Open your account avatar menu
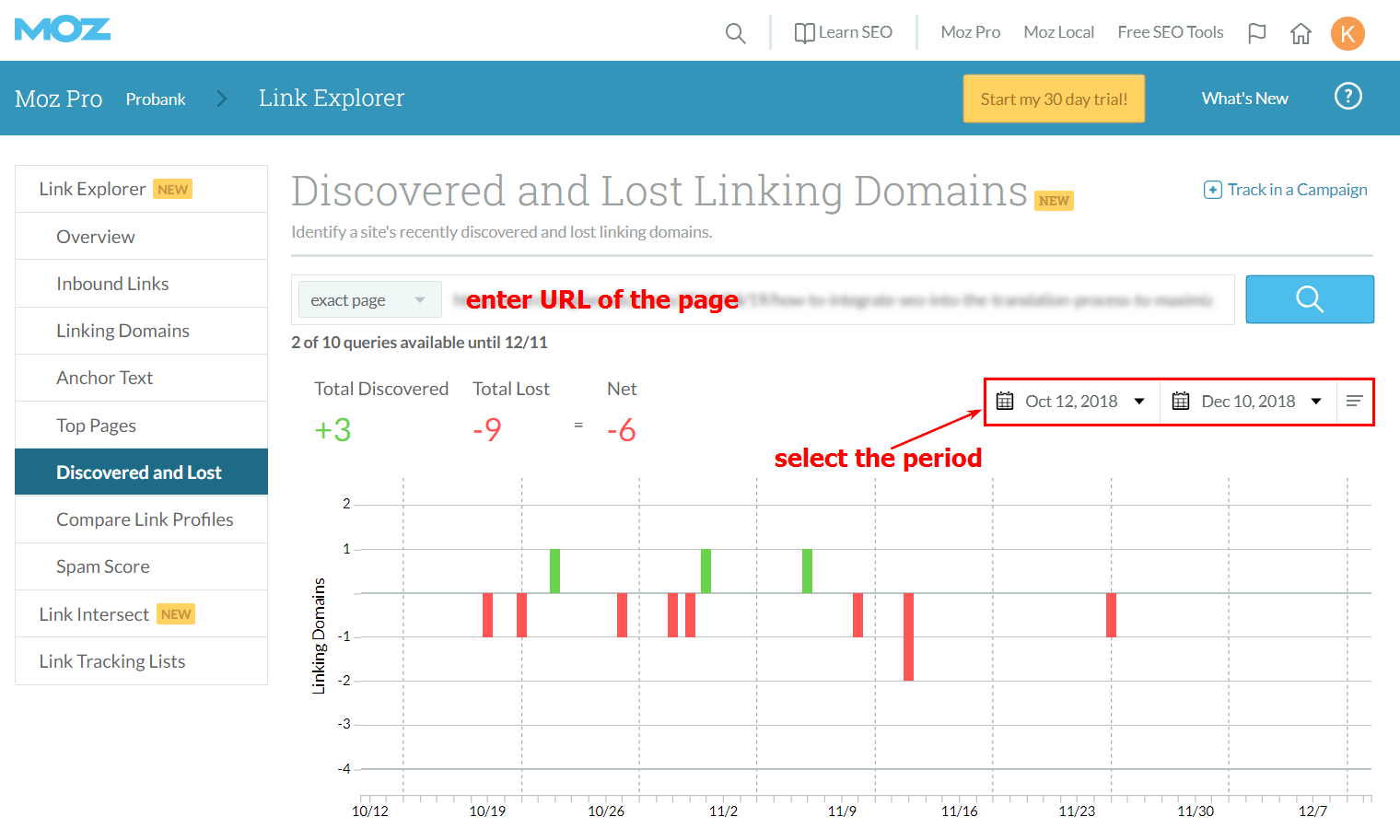This screenshot has width=1400, height=840. [1347, 32]
